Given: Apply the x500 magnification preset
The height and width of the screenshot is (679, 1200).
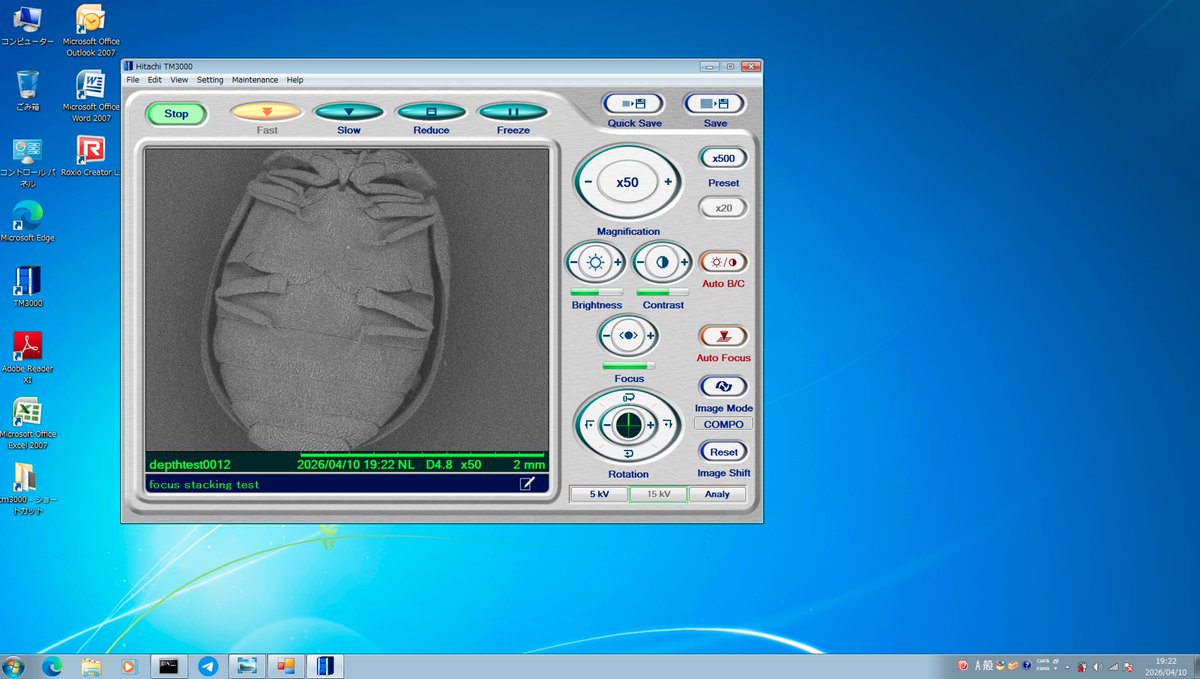Looking at the screenshot, I should pyautogui.click(x=723, y=158).
